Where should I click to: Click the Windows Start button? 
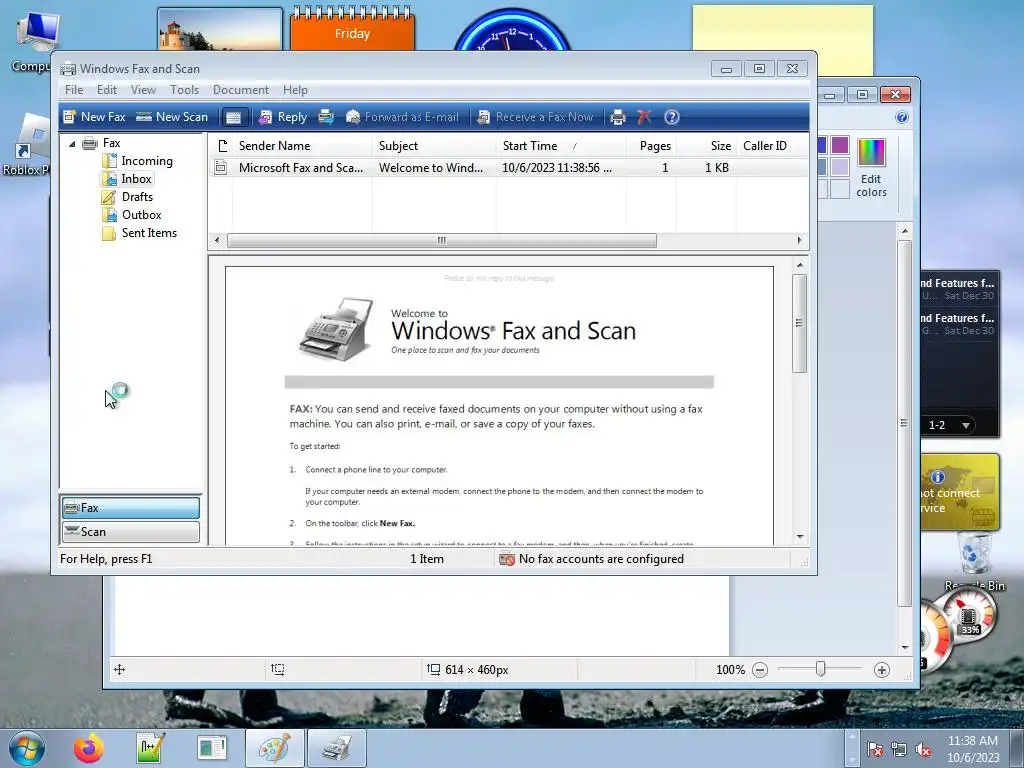tap(27, 748)
